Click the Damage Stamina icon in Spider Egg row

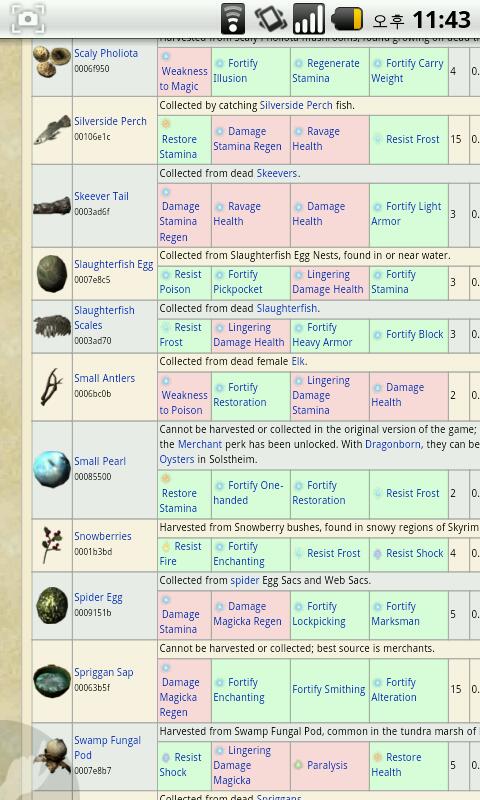point(166,599)
